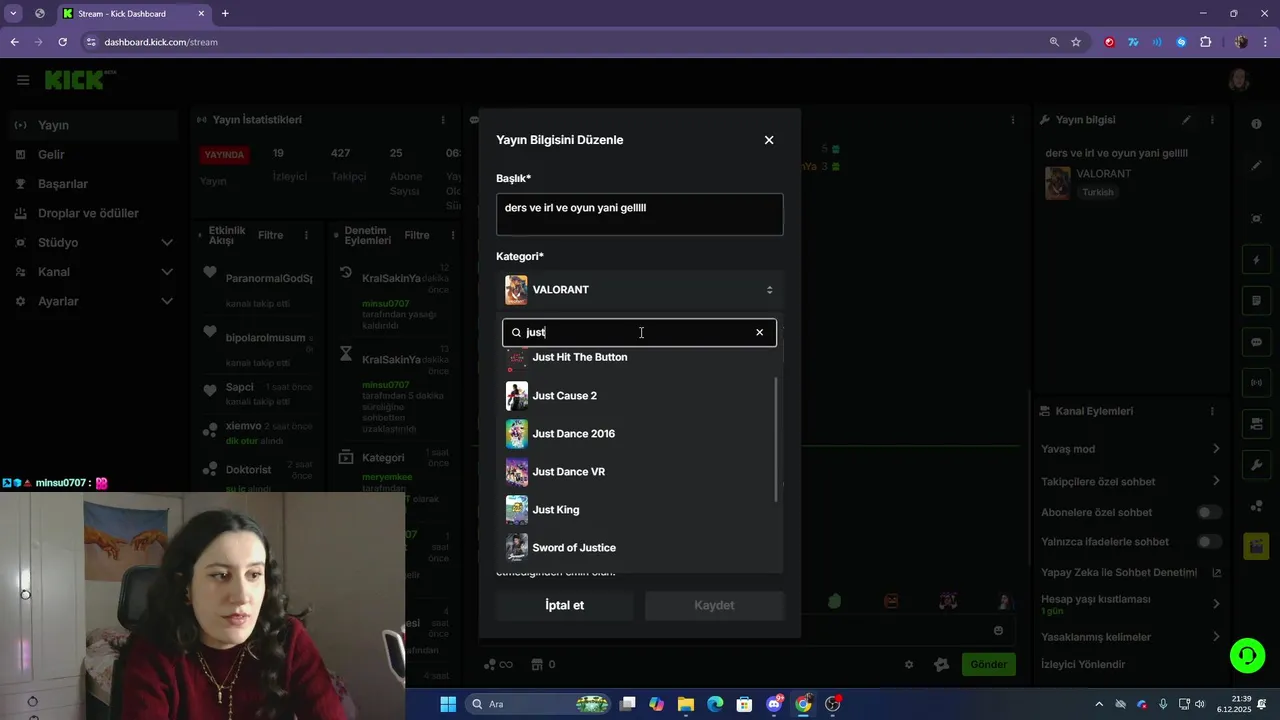Open File Explorer from taskbar
This screenshot has height=720, width=1280.
(x=685, y=704)
